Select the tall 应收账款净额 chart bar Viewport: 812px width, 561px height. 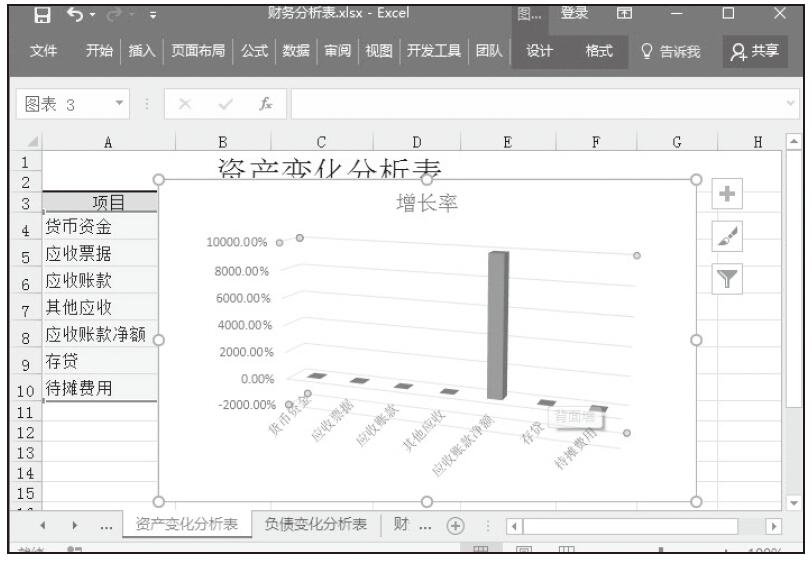[x=497, y=325]
